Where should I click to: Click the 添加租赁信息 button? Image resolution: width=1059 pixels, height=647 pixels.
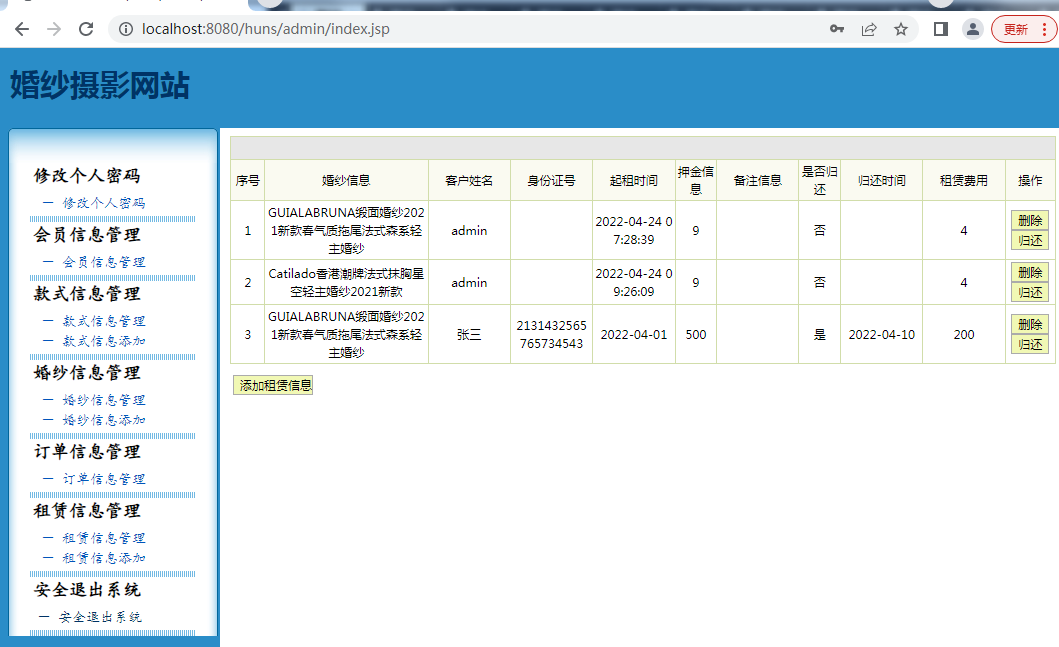point(273,385)
